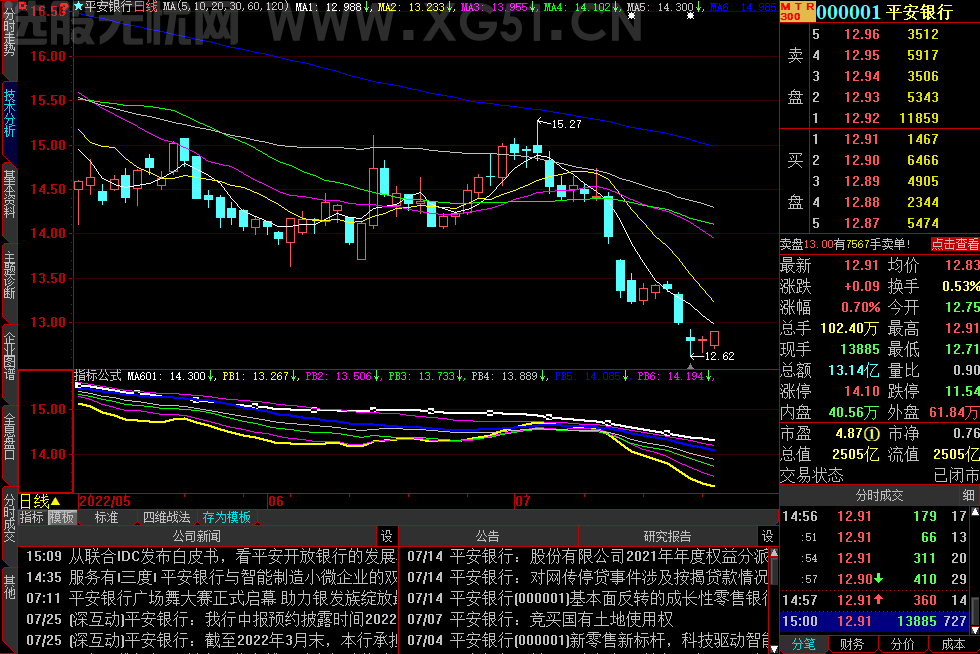Click the 12.62 low price marker
This screenshot has width=980, height=654.
point(719,356)
